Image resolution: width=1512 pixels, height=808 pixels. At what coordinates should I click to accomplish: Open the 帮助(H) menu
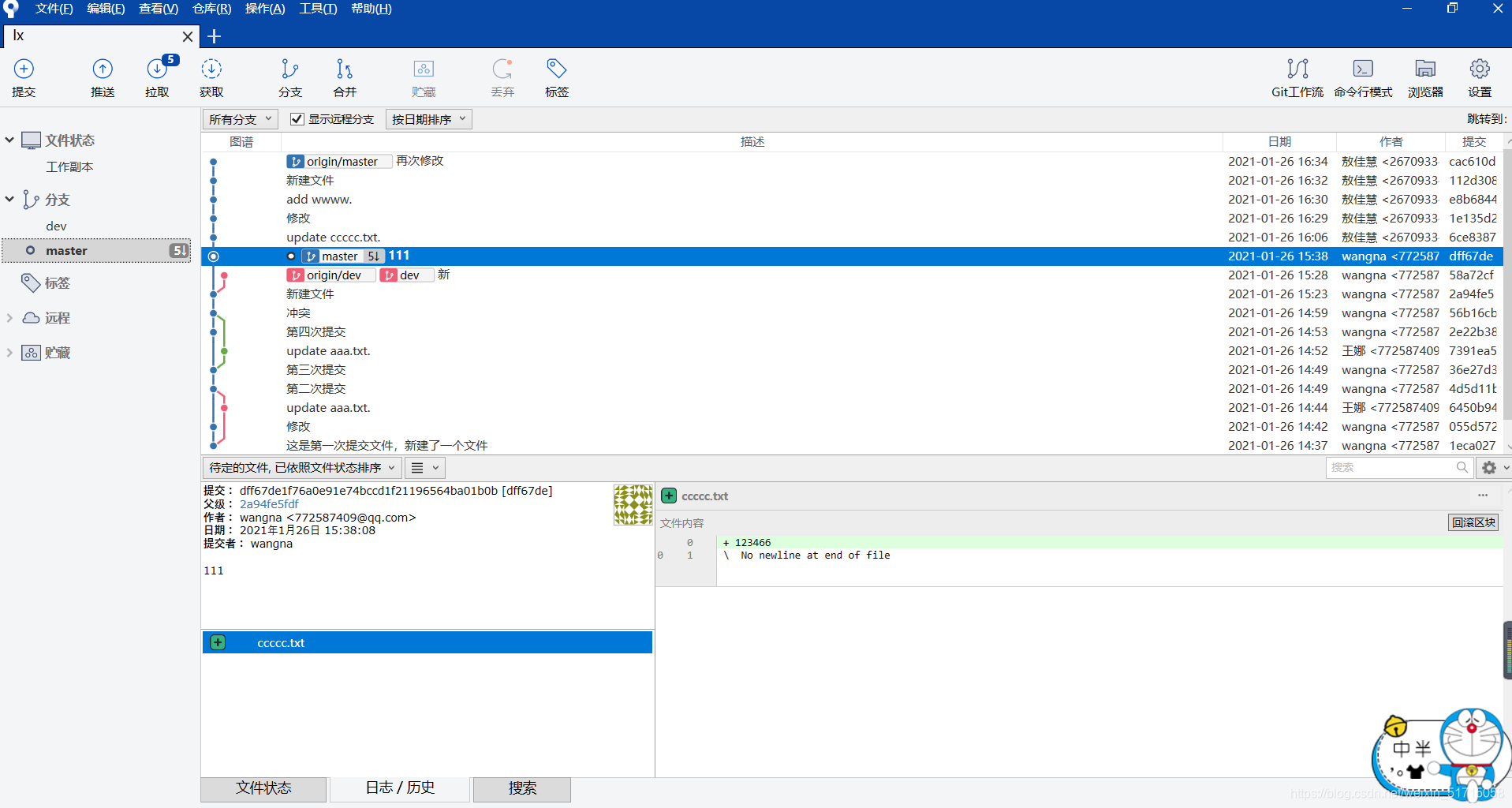(371, 9)
